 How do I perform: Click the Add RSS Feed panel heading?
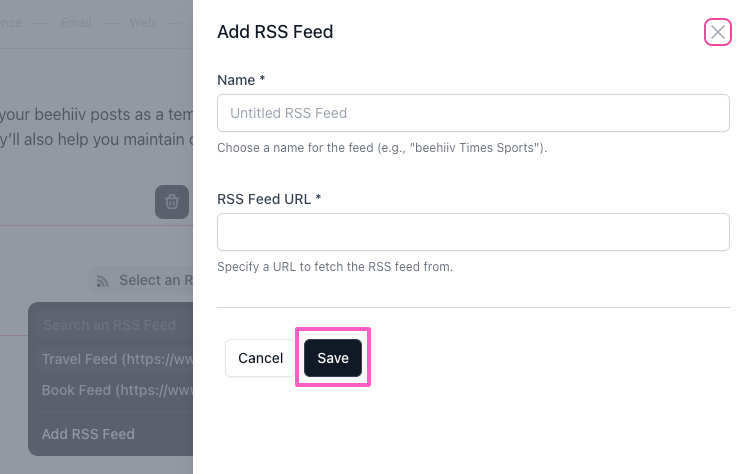(x=275, y=32)
